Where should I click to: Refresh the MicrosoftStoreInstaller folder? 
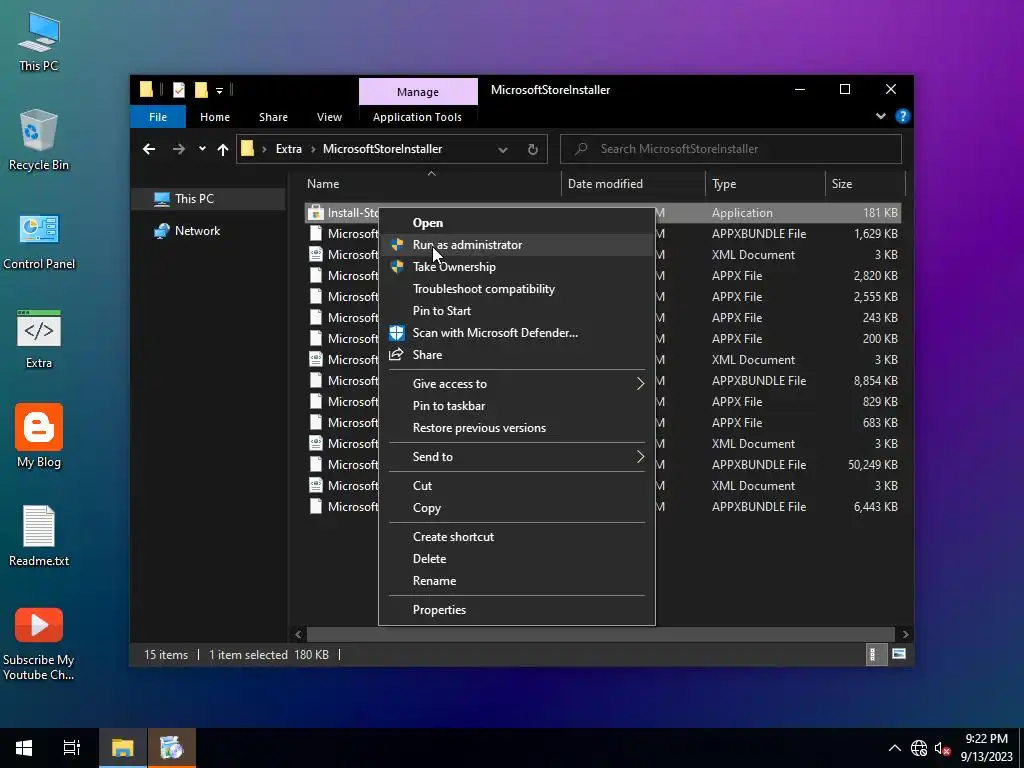(x=532, y=150)
